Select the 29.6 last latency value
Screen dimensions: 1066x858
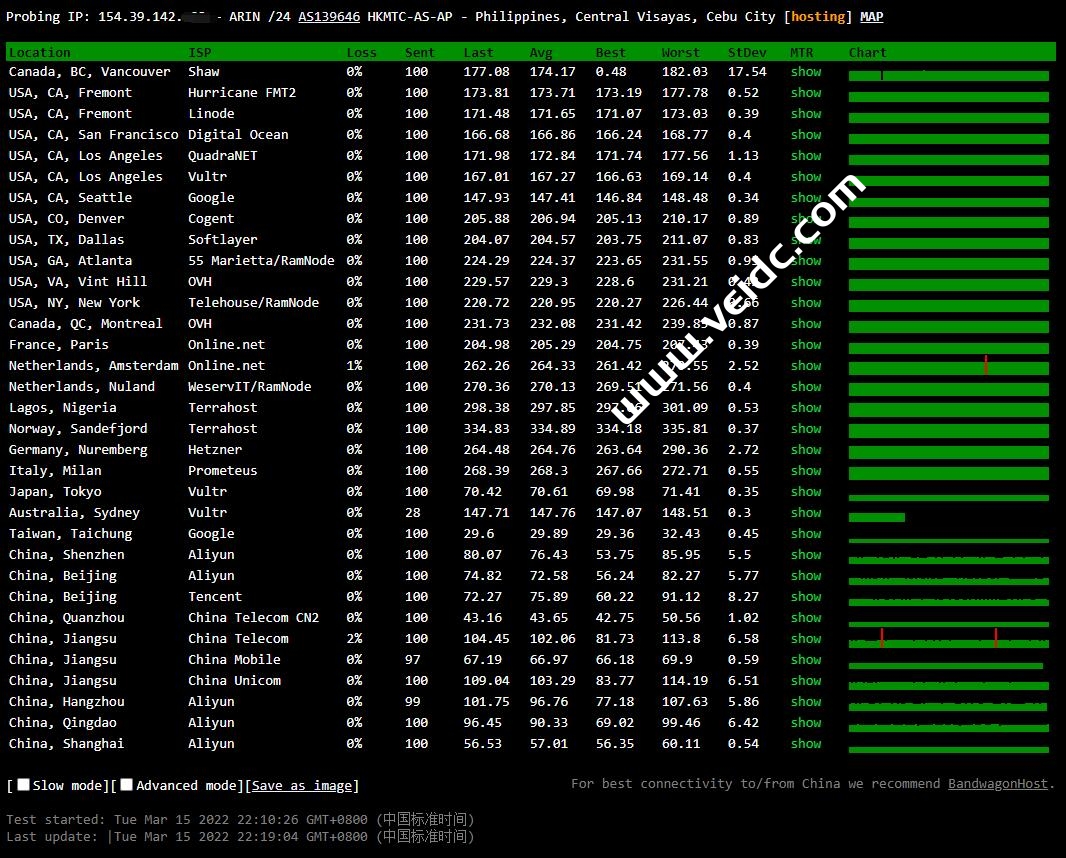[x=479, y=534]
